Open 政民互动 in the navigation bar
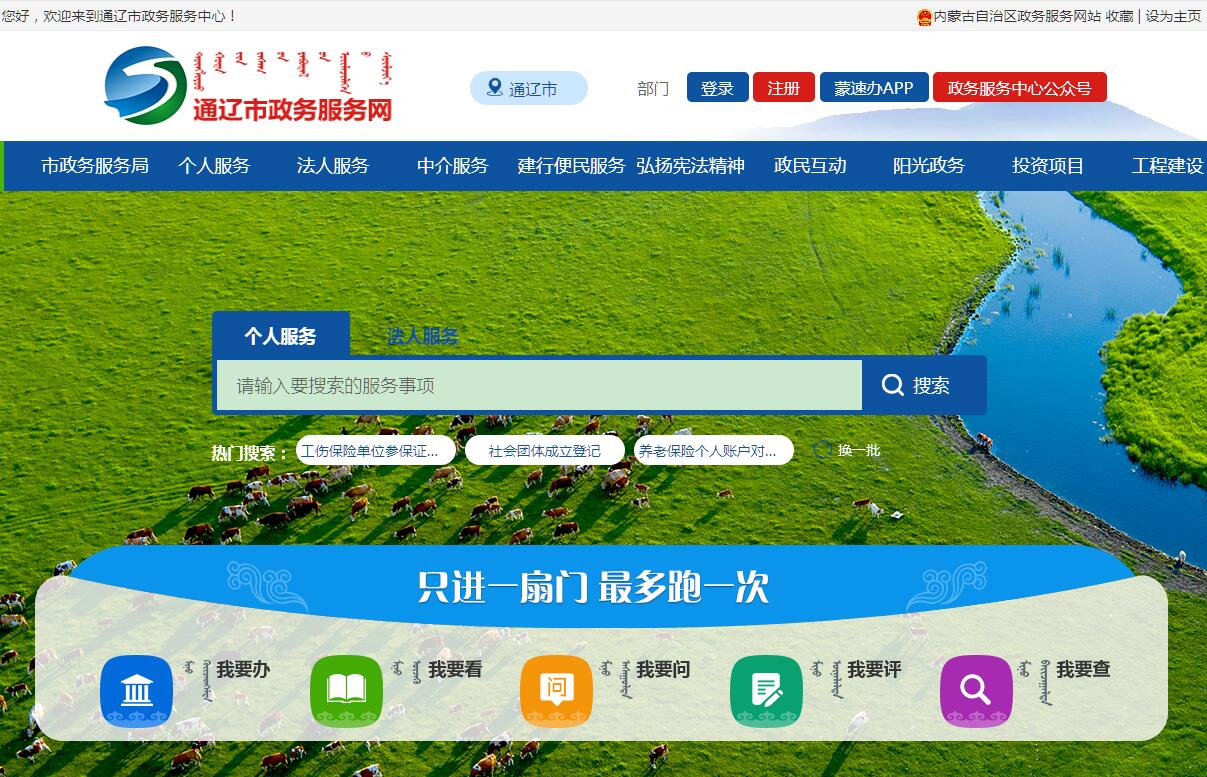 pos(810,166)
